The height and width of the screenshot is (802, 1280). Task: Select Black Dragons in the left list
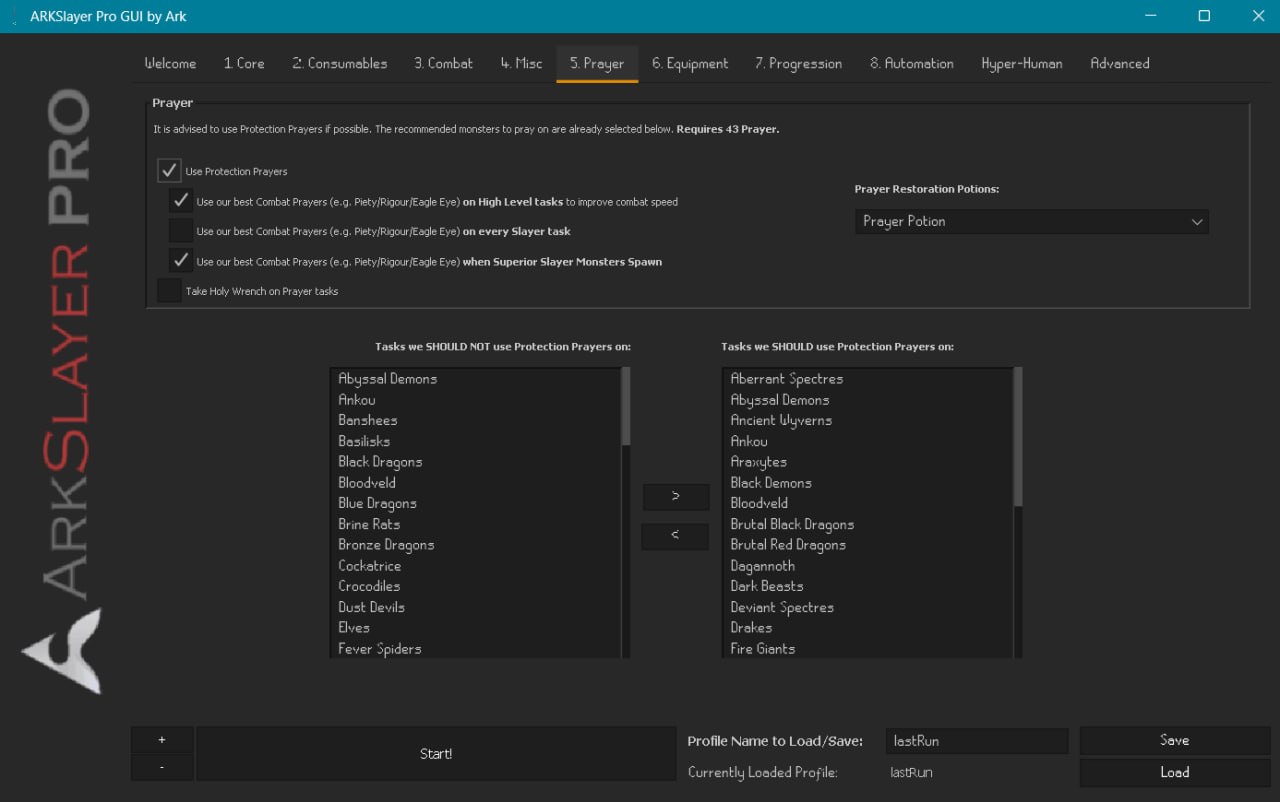coord(476,462)
